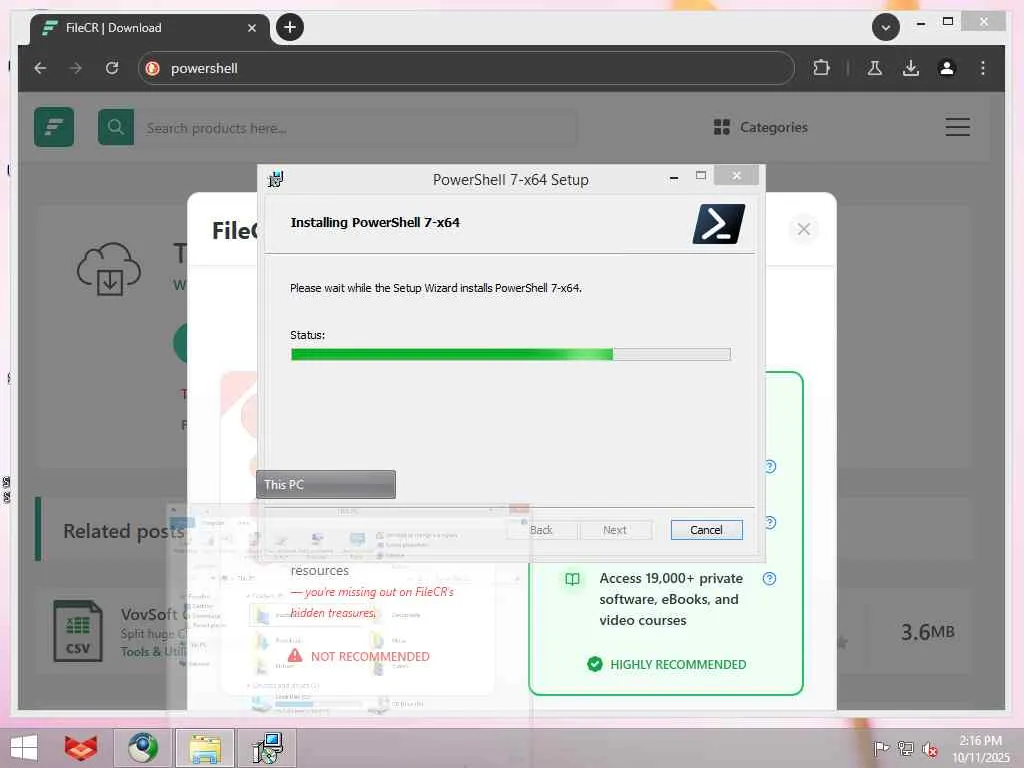The image size is (1024, 768).
Task: Close the FileCR popup with X
Action: (x=804, y=229)
